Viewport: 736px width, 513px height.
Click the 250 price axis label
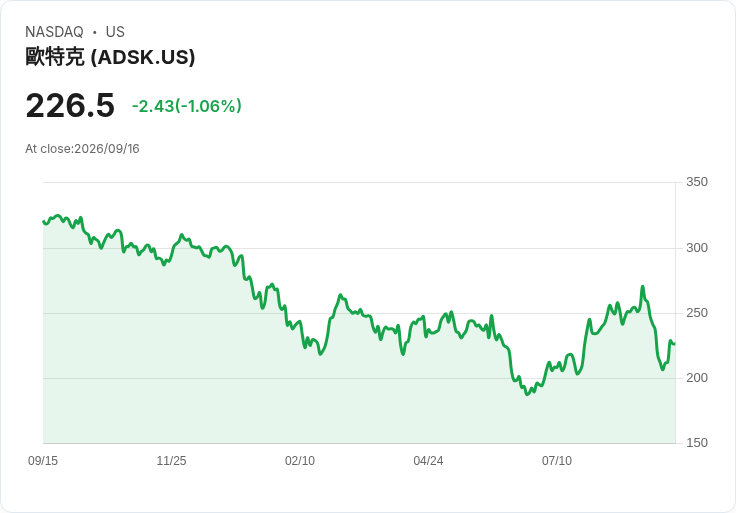click(x=697, y=313)
